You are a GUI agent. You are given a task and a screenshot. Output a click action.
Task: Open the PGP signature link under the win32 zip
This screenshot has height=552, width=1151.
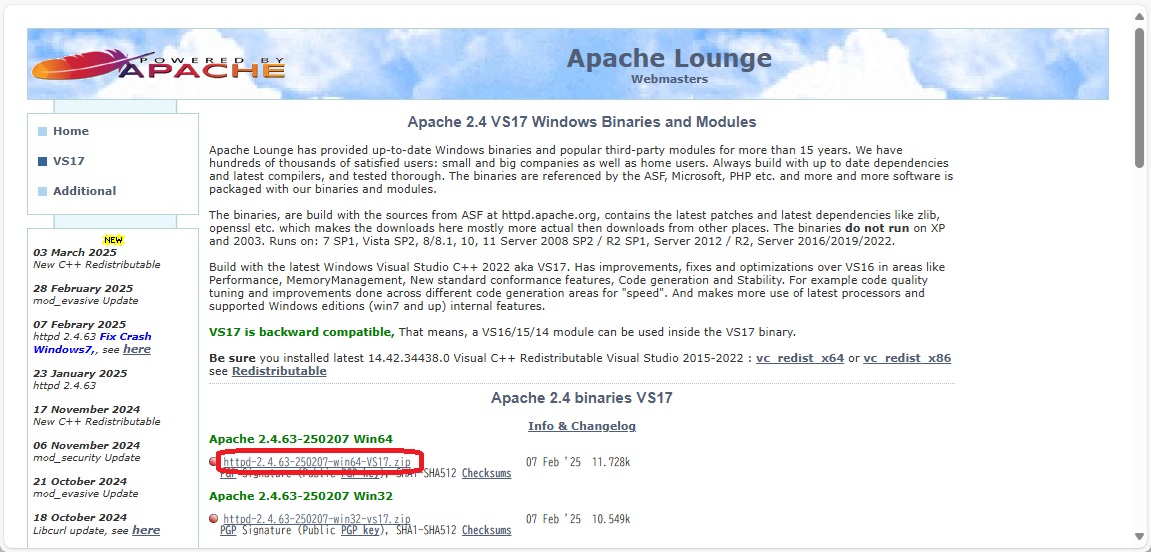click(x=228, y=530)
